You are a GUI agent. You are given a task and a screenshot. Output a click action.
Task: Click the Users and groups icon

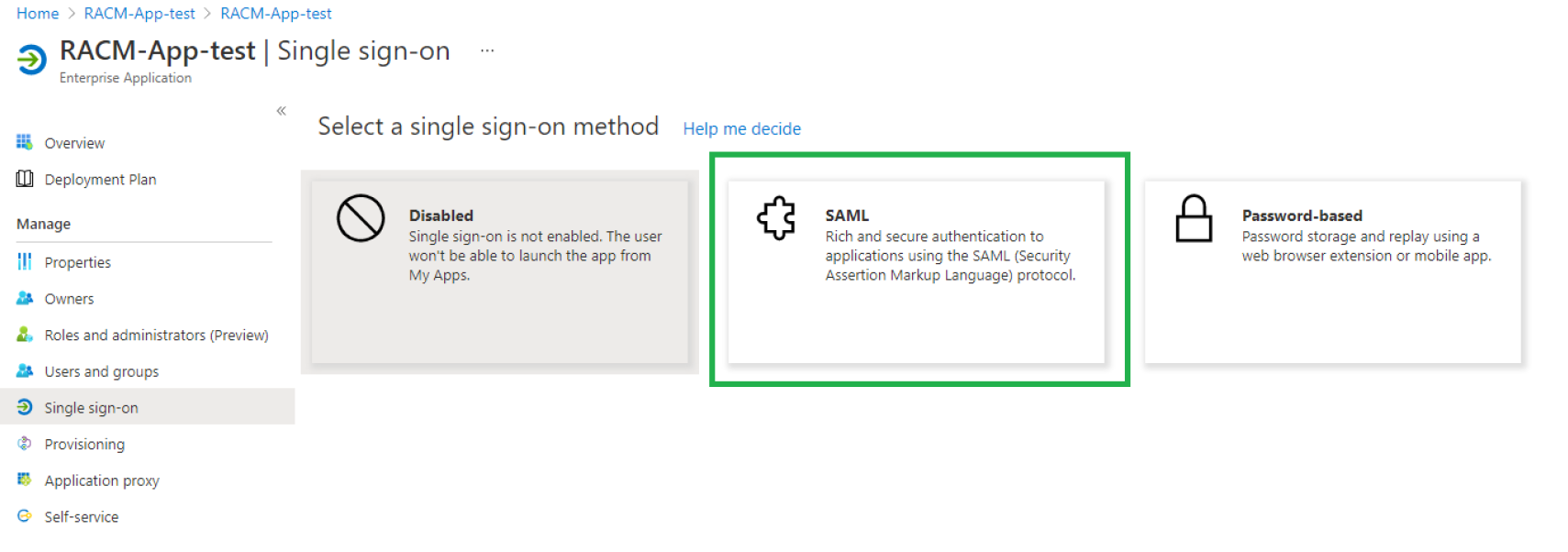pos(25,370)
